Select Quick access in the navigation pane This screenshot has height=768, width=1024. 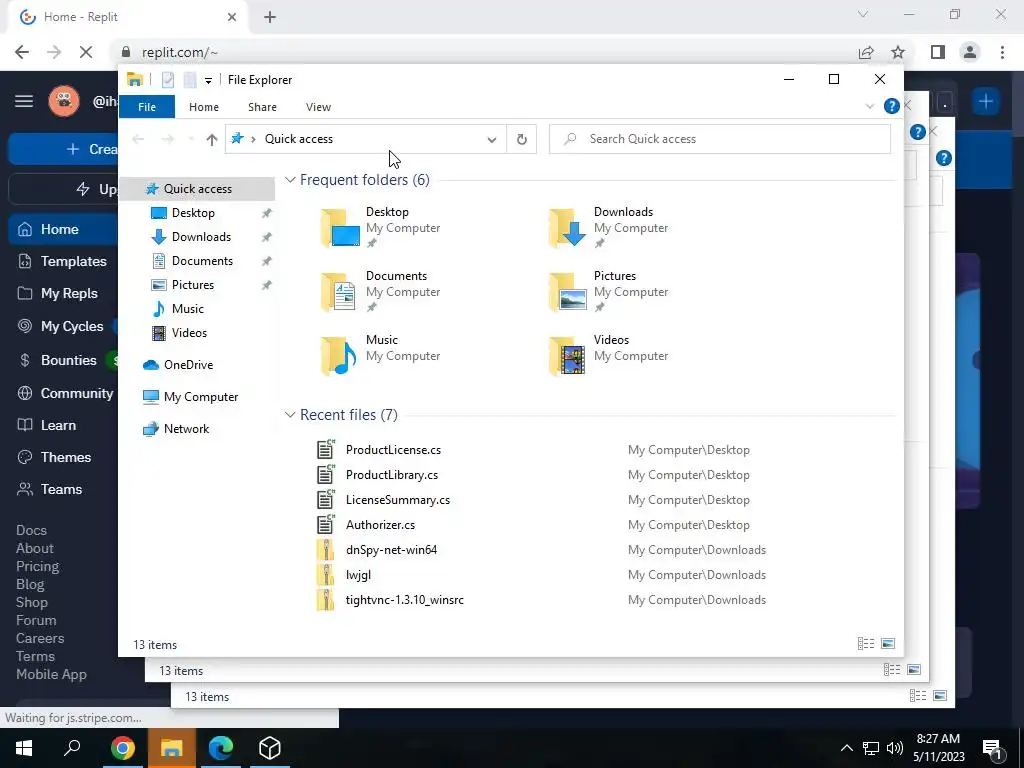[x=197, y=189]
